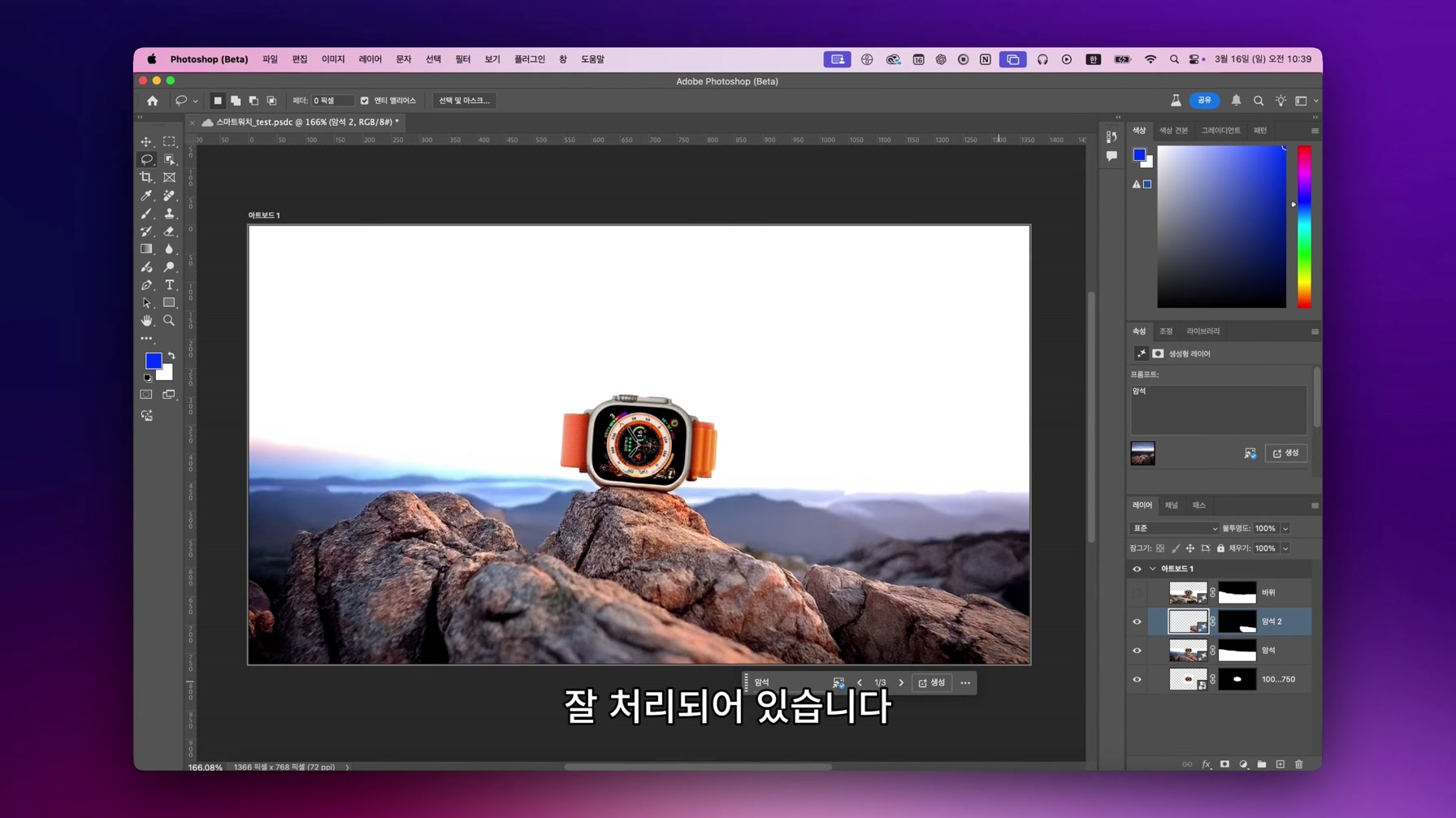Switch to the 채널 tab

click(x=1171, y=505)
